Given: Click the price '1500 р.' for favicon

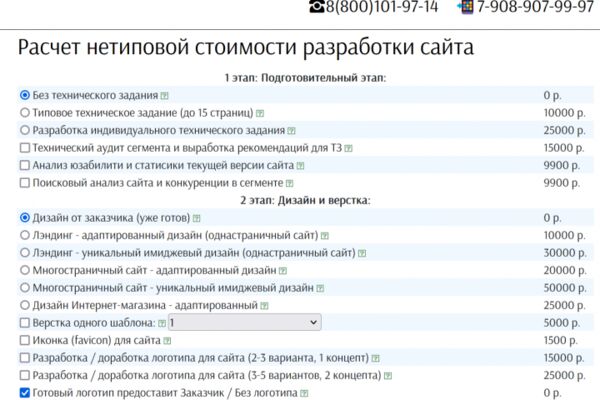Looking at the screenshot, I should 561,340.
